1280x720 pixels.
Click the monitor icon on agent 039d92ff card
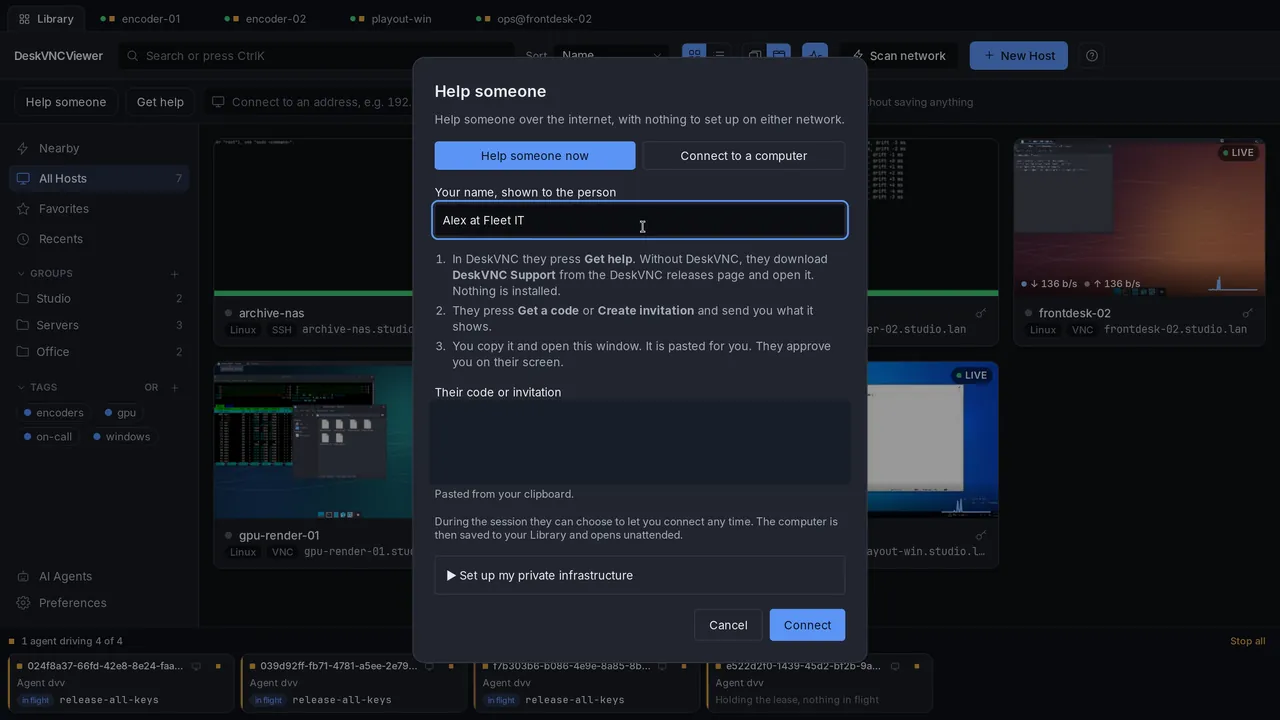[430, 666]
